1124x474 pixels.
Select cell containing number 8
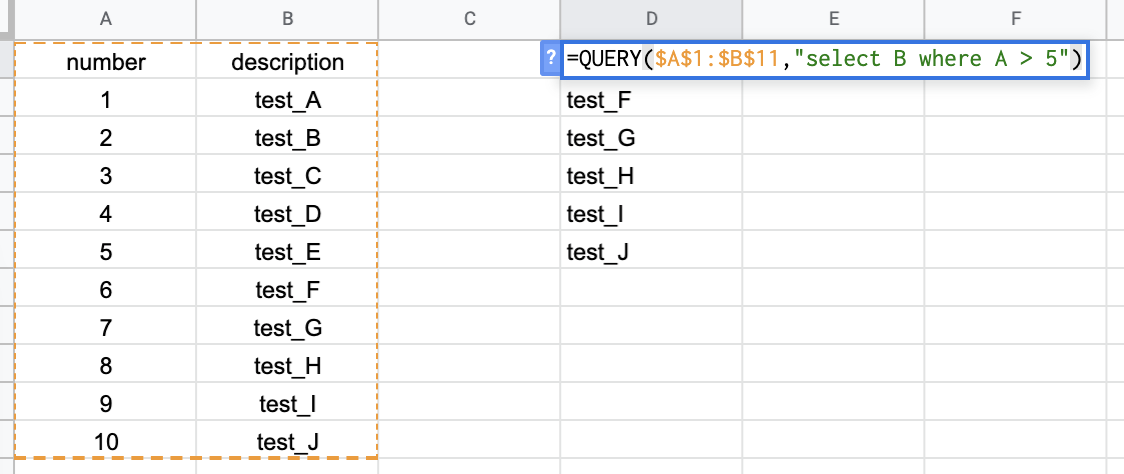click(x=105, y=366)
